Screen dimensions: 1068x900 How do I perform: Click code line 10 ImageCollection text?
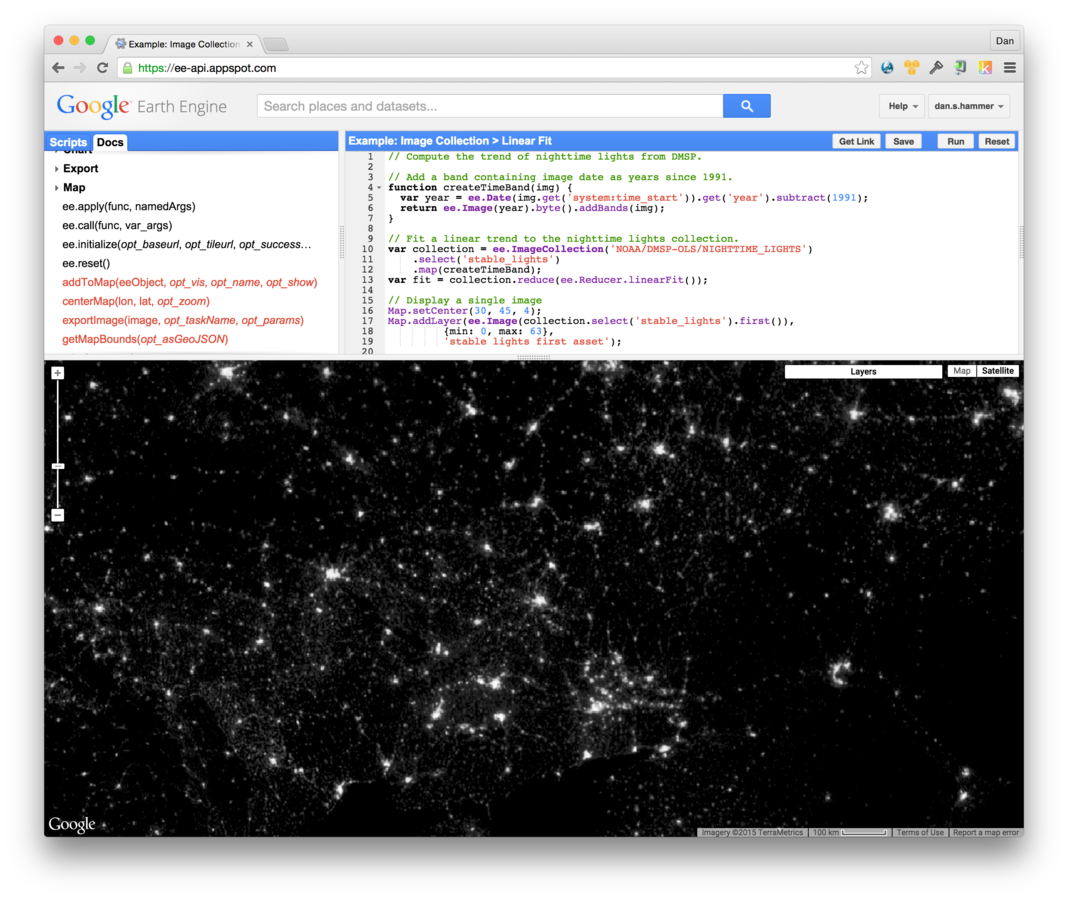pos(548,249)
